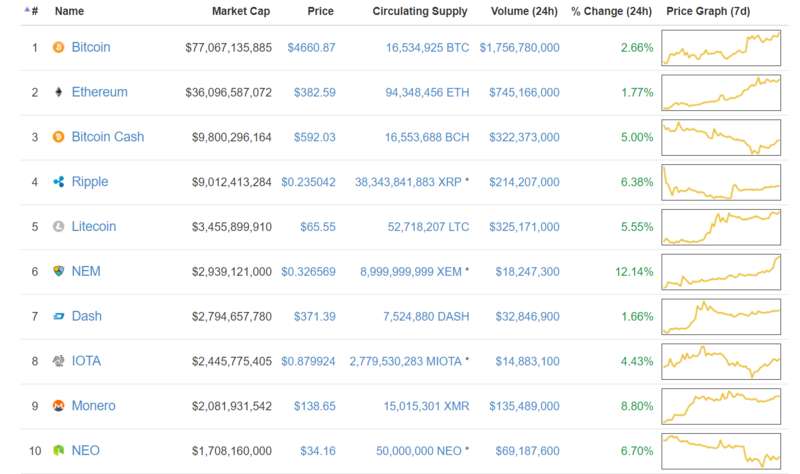Sort by % Change (24h) header
The image size is (800, 474).
tap(611, 12)
